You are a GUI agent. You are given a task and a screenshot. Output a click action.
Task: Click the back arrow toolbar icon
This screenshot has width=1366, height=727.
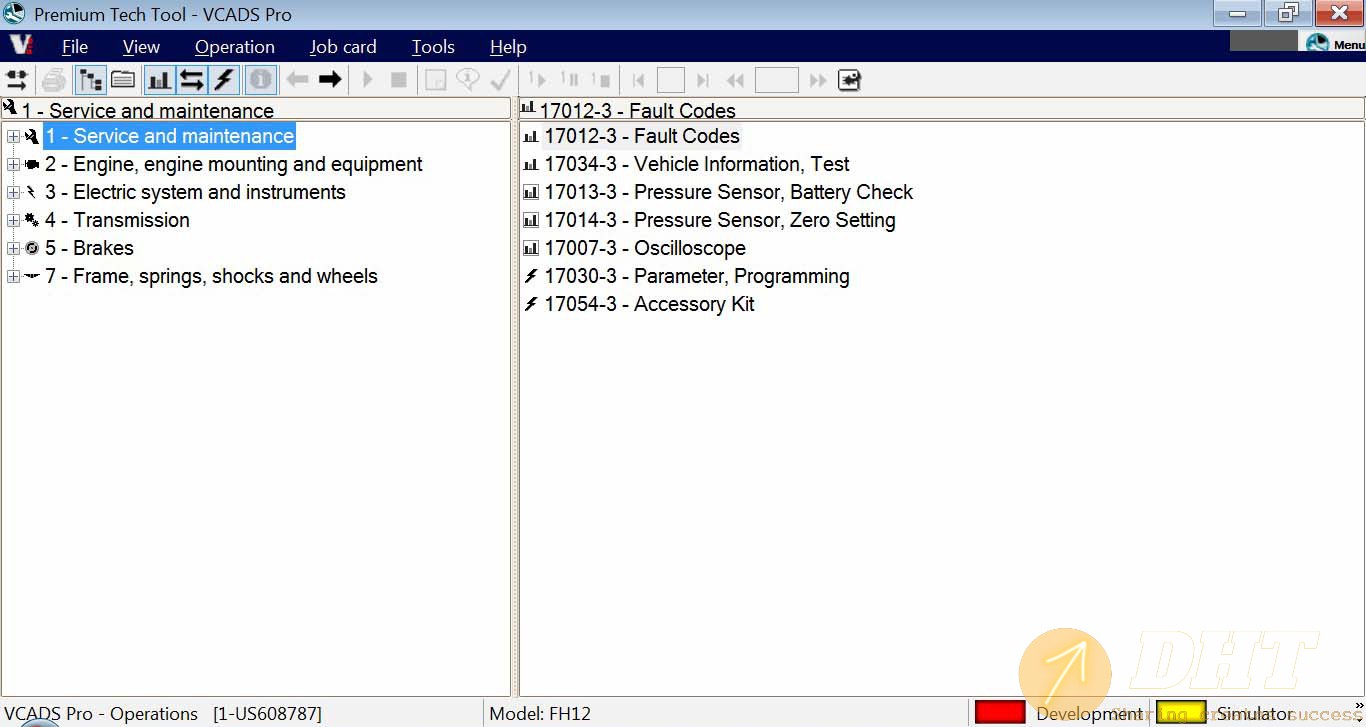pos(297,80)
